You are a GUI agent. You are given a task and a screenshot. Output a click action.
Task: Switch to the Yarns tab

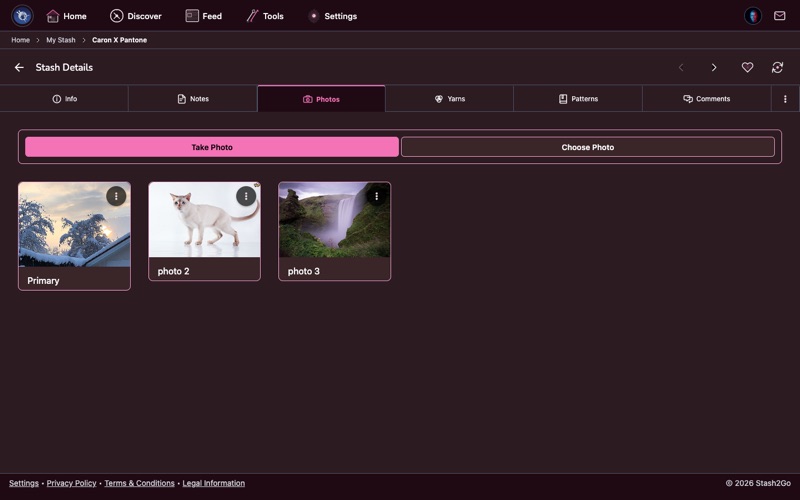coord(449,99)
